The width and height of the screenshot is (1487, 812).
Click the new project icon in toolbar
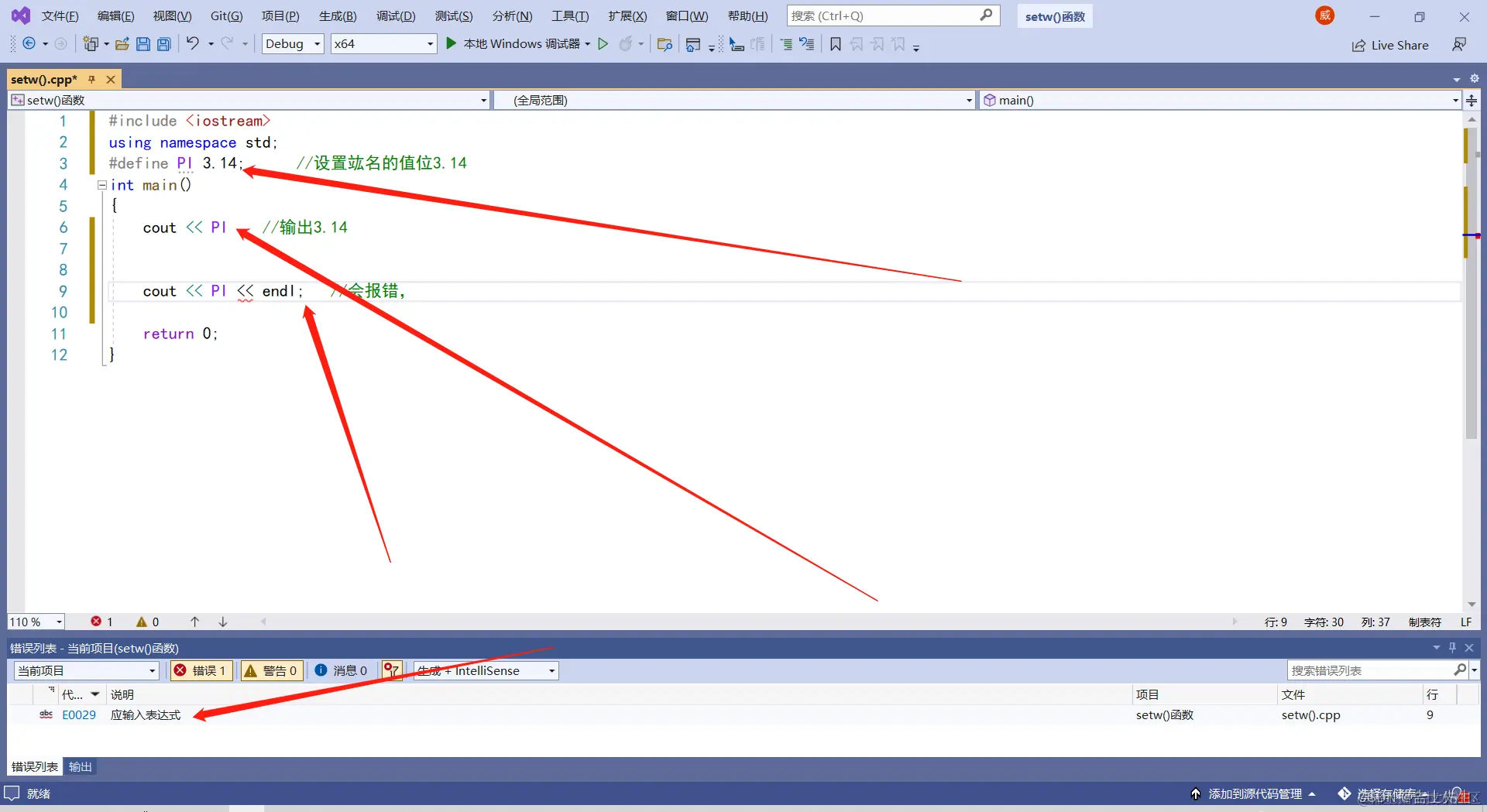tap(91, 44)
